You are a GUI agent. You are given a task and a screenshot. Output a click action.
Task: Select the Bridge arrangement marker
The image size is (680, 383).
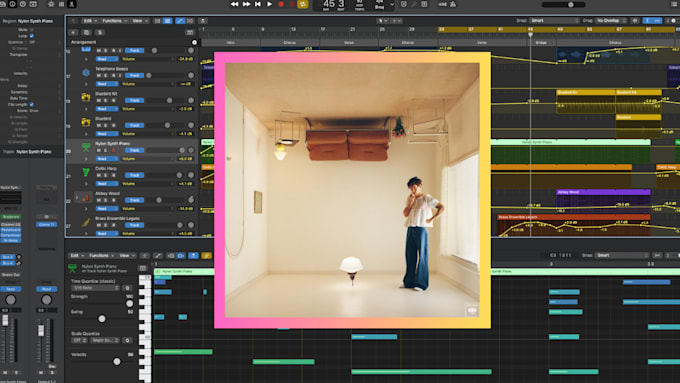[x=541, y=43]
